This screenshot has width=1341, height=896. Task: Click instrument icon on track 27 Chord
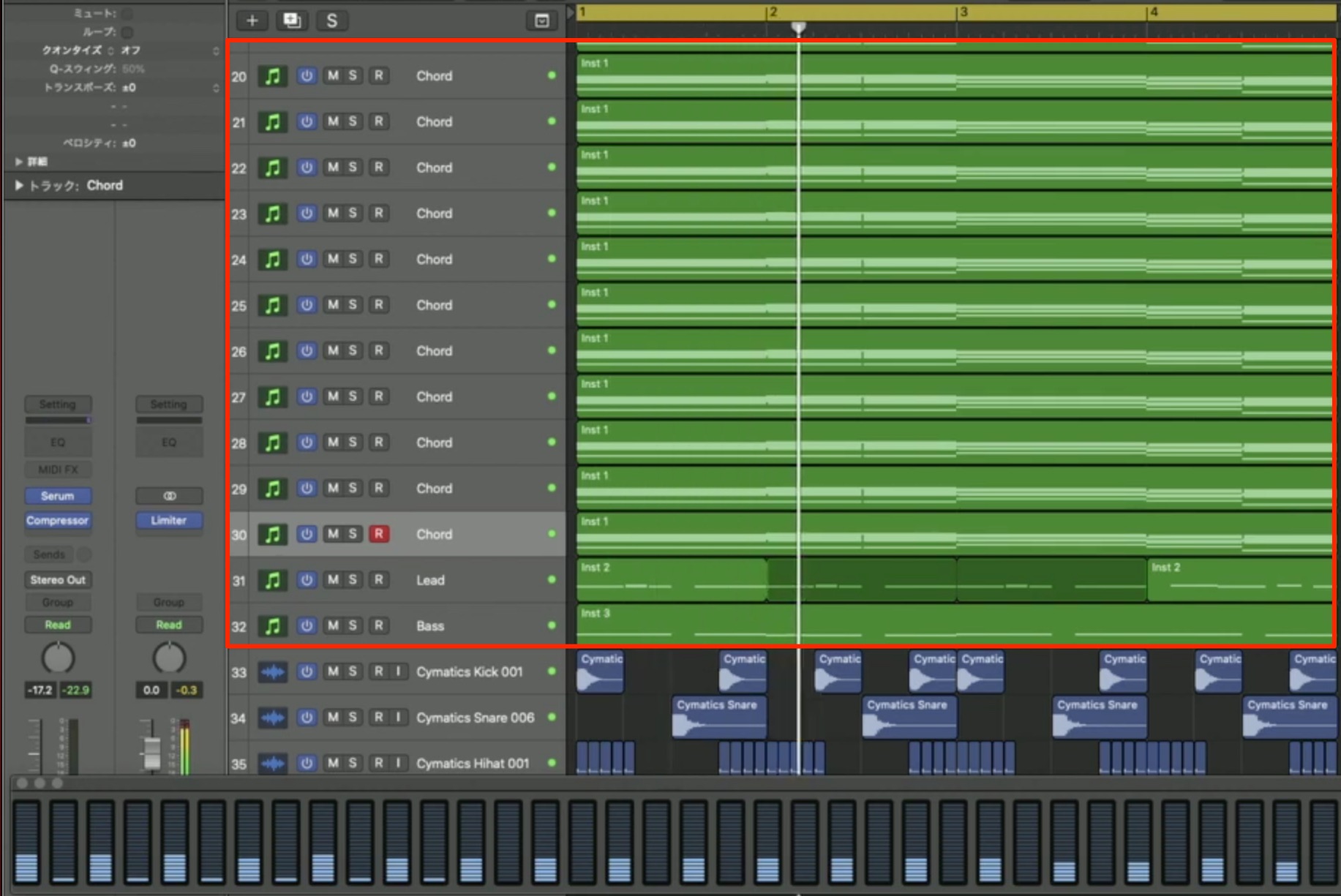(x=272, y=396)
